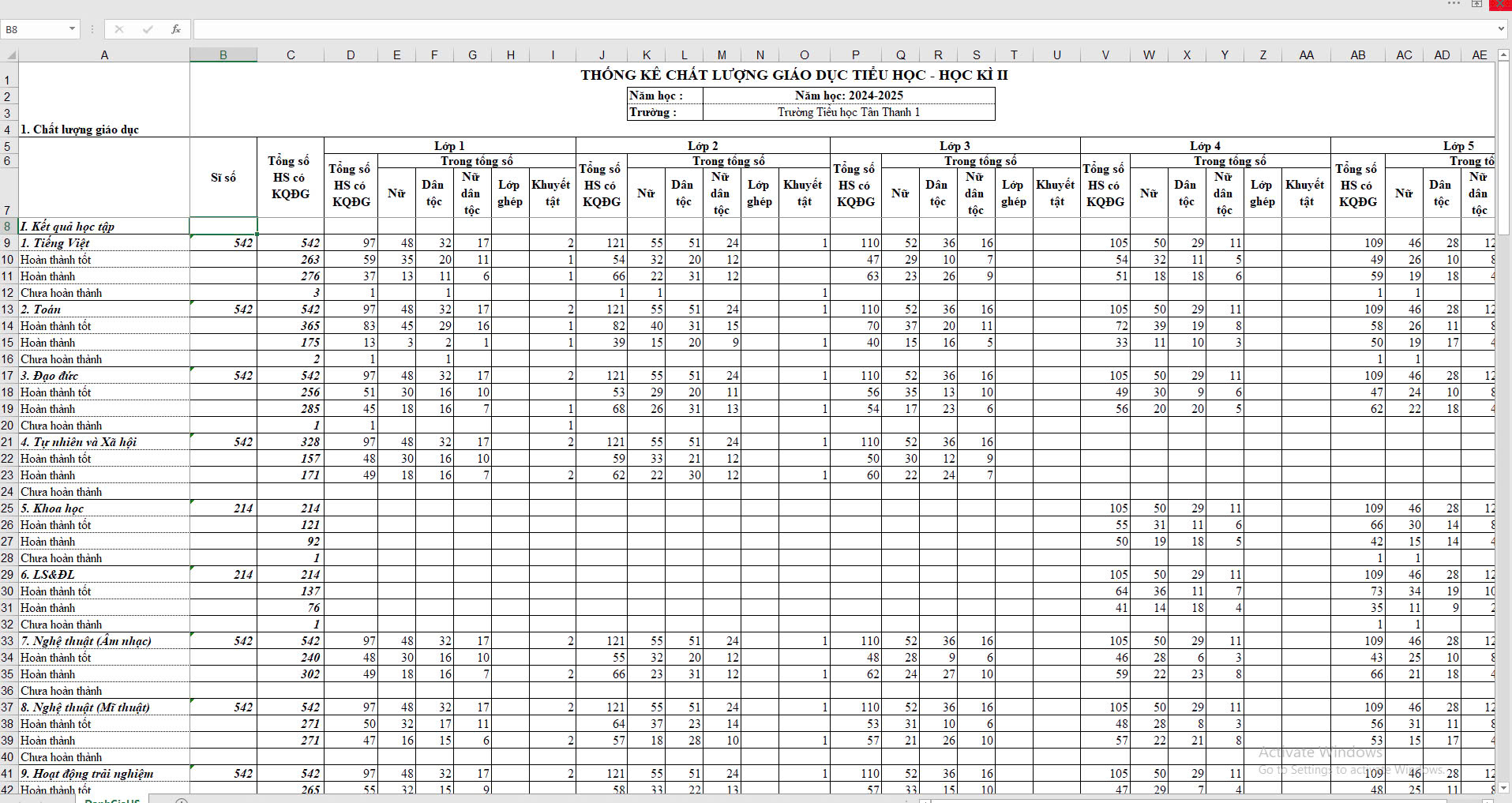Click the Select All corner triangle
The image size is (1512, 803).
9,54
